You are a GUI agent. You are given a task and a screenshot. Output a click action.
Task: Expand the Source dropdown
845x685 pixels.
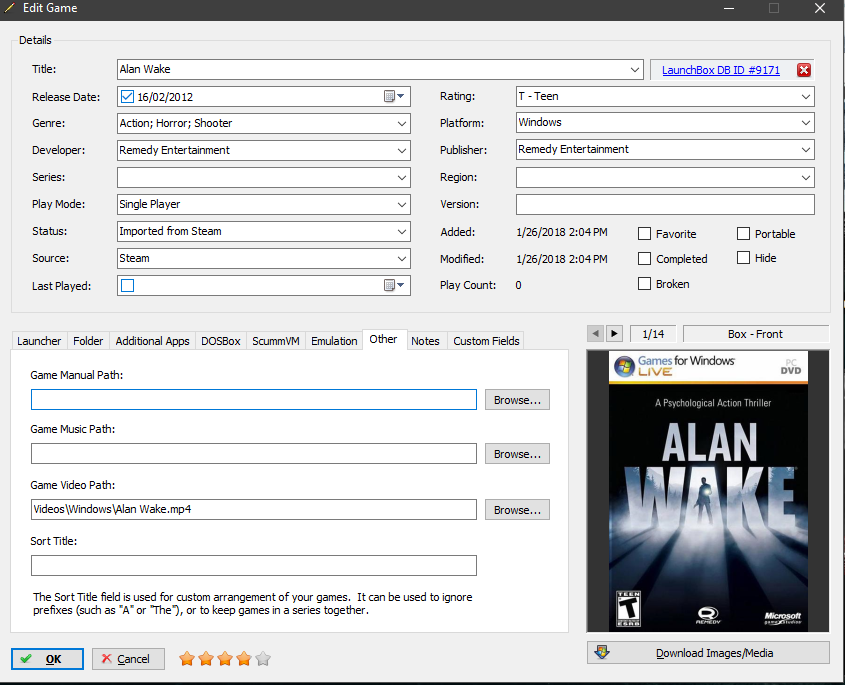pyautogui.click(x=401, y=258)
